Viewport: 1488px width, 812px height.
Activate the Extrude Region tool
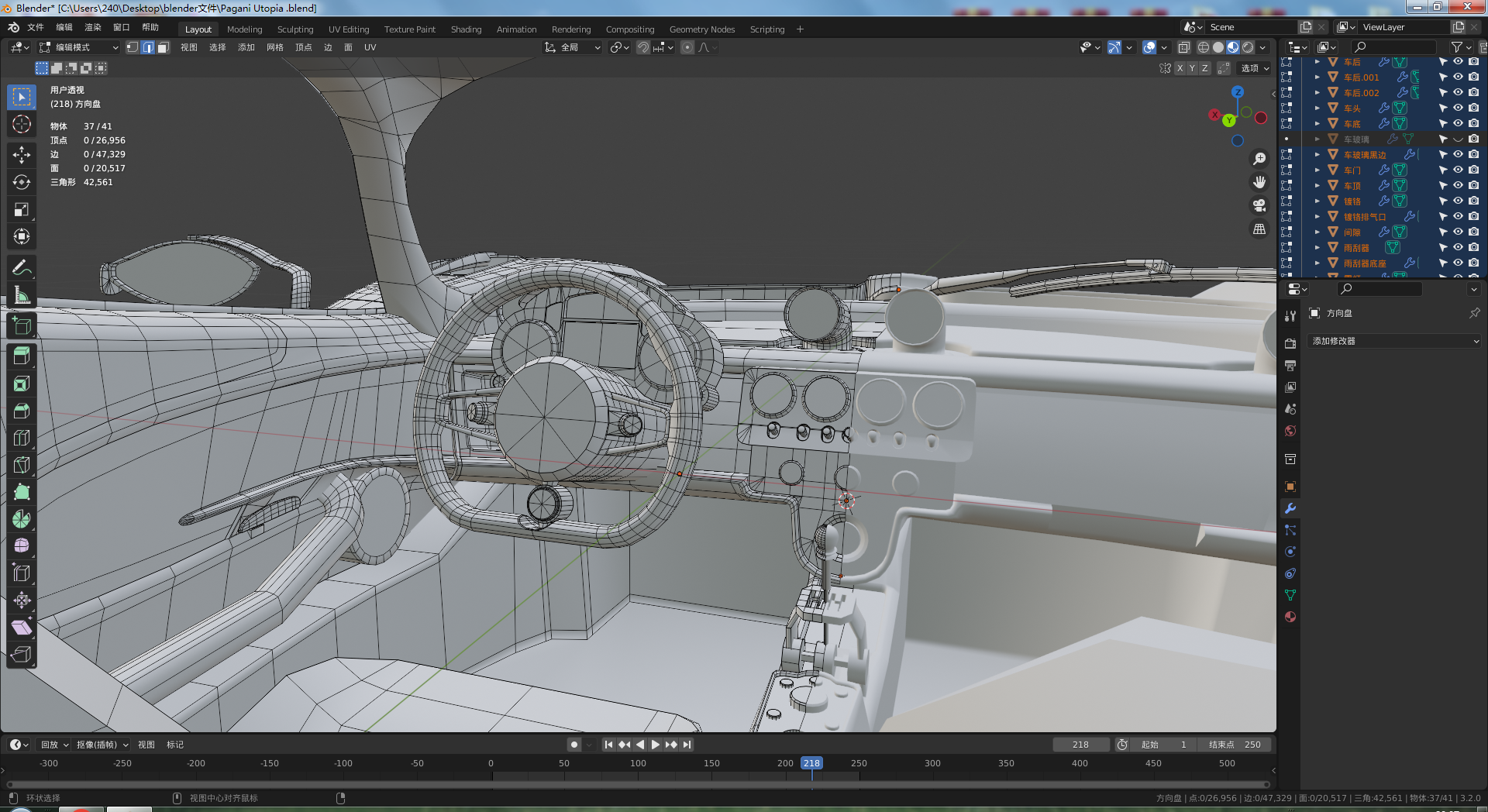tap(22, 356)
